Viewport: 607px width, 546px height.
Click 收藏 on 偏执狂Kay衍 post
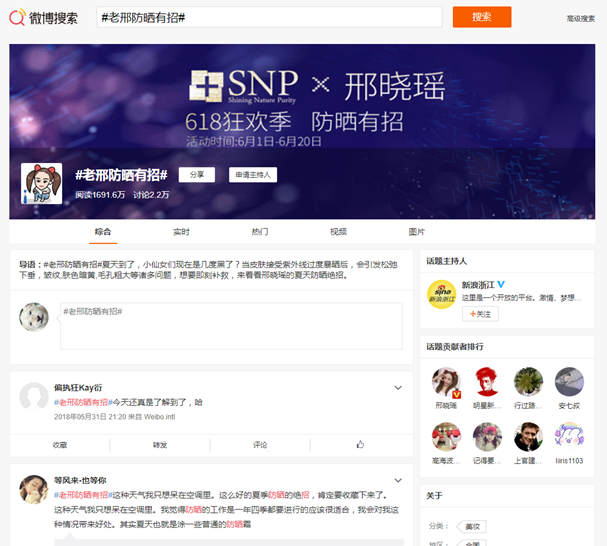coord(60,445)
